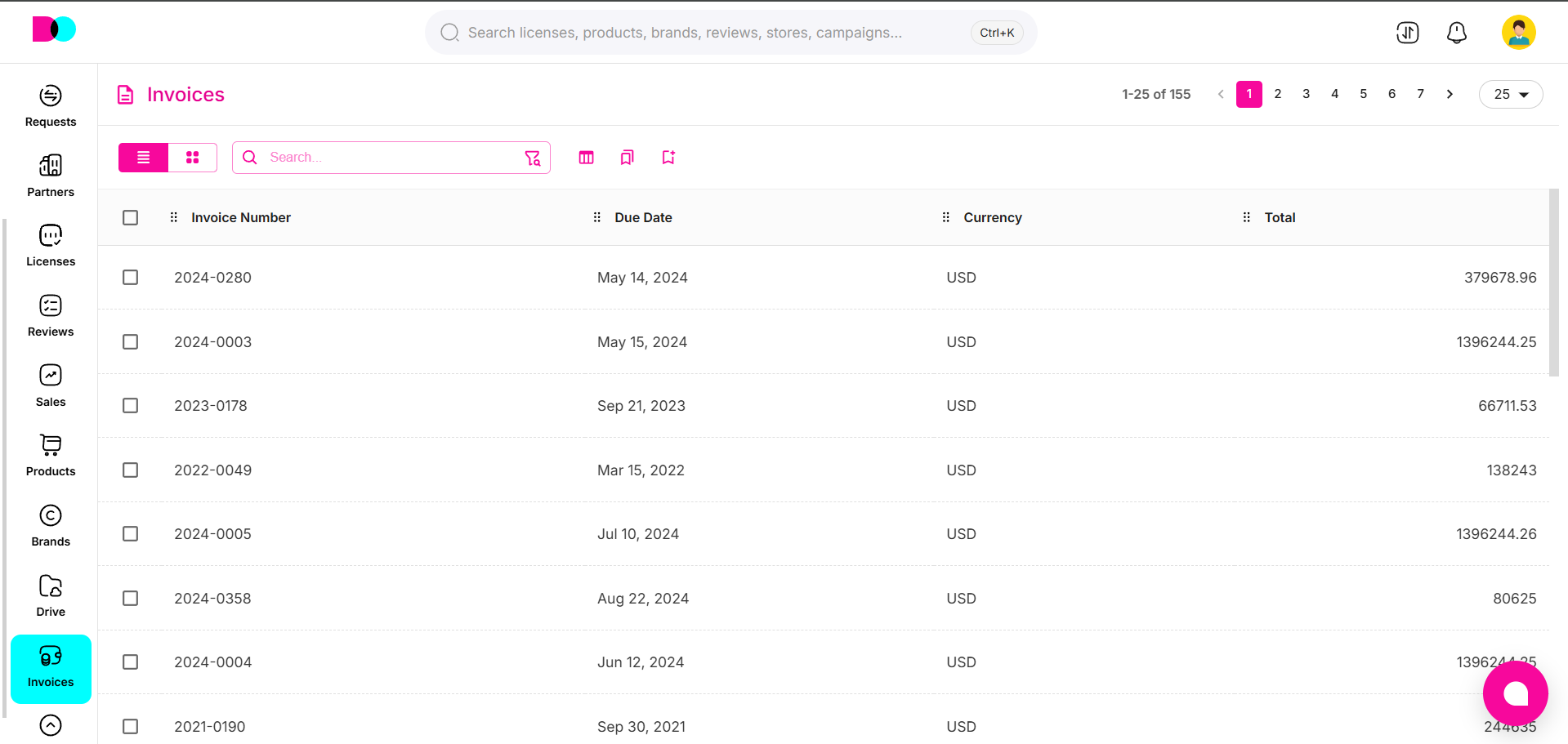The width and height of the screenshot is (1568, 744).
Task: Select the Invoices sidebar item
Action: tap(51, 669)
